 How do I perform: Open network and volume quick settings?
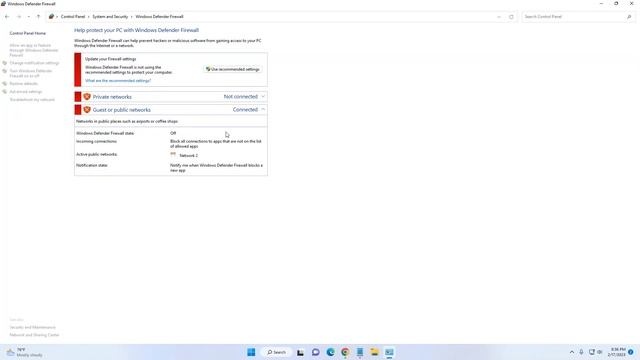596,352
